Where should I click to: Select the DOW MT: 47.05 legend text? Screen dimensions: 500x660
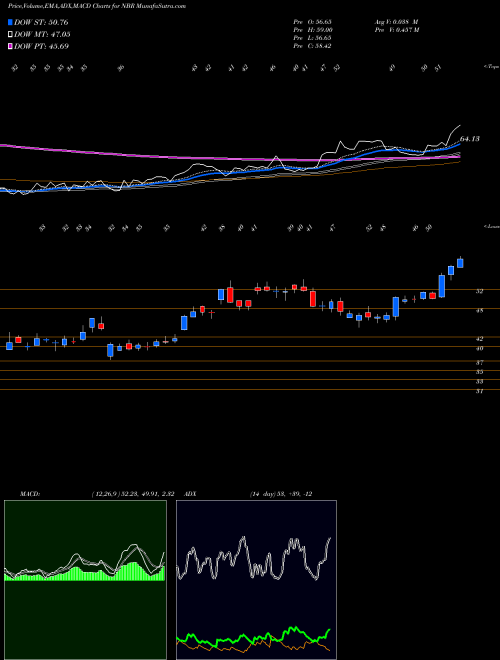42,35
